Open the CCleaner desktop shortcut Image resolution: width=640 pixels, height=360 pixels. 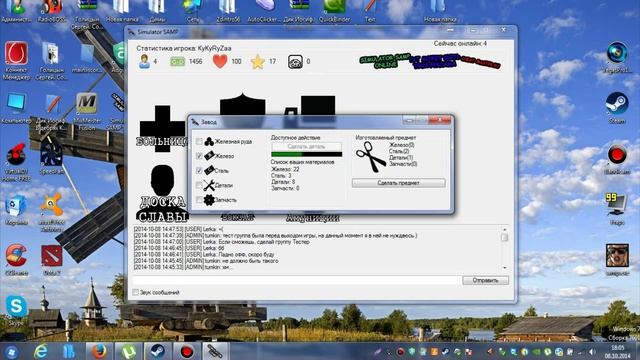click(x=16, y=259)
